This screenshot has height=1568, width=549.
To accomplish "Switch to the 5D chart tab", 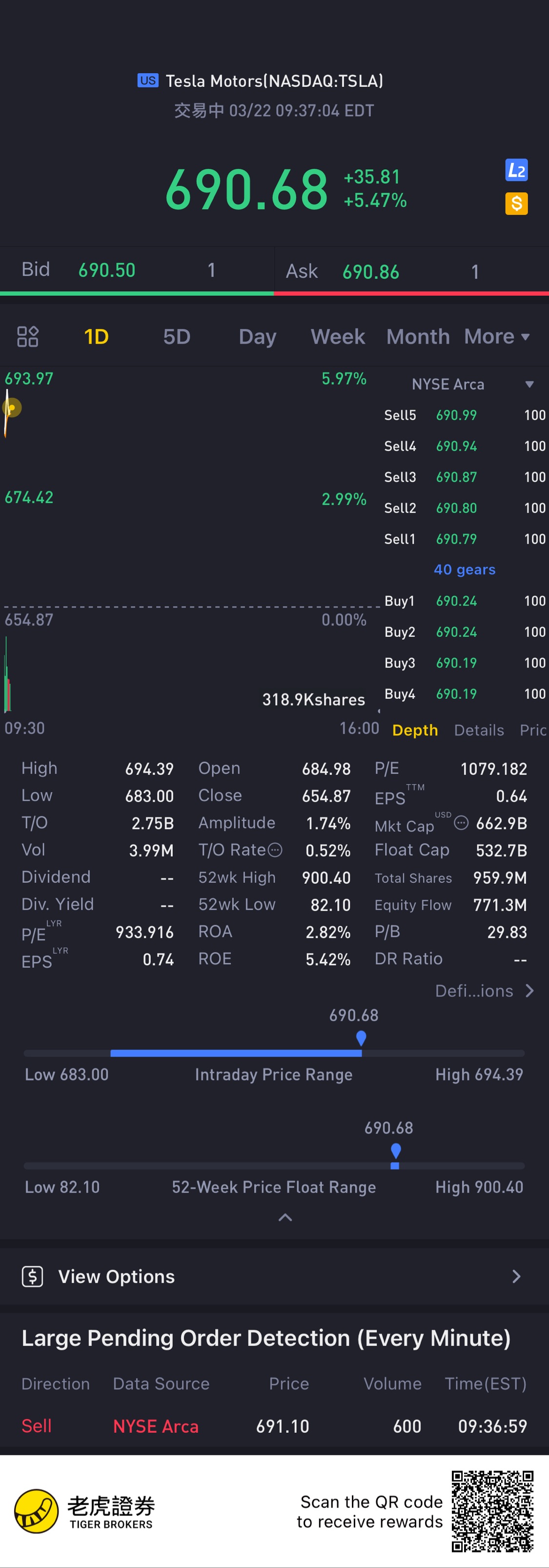I will pos(177,337).
